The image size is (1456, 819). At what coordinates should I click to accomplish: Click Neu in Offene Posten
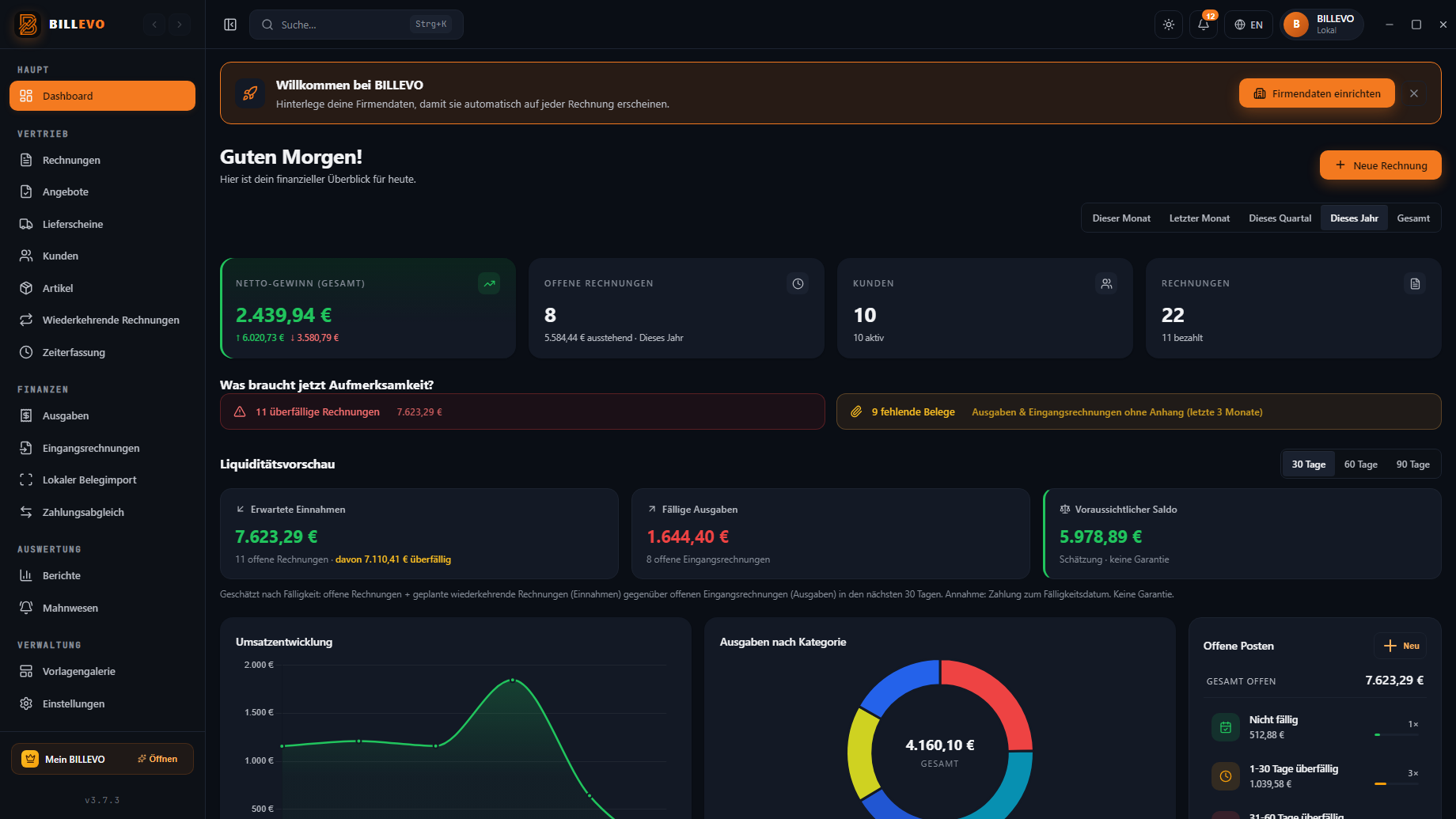pyautogui.click(x=1401, y=646)
